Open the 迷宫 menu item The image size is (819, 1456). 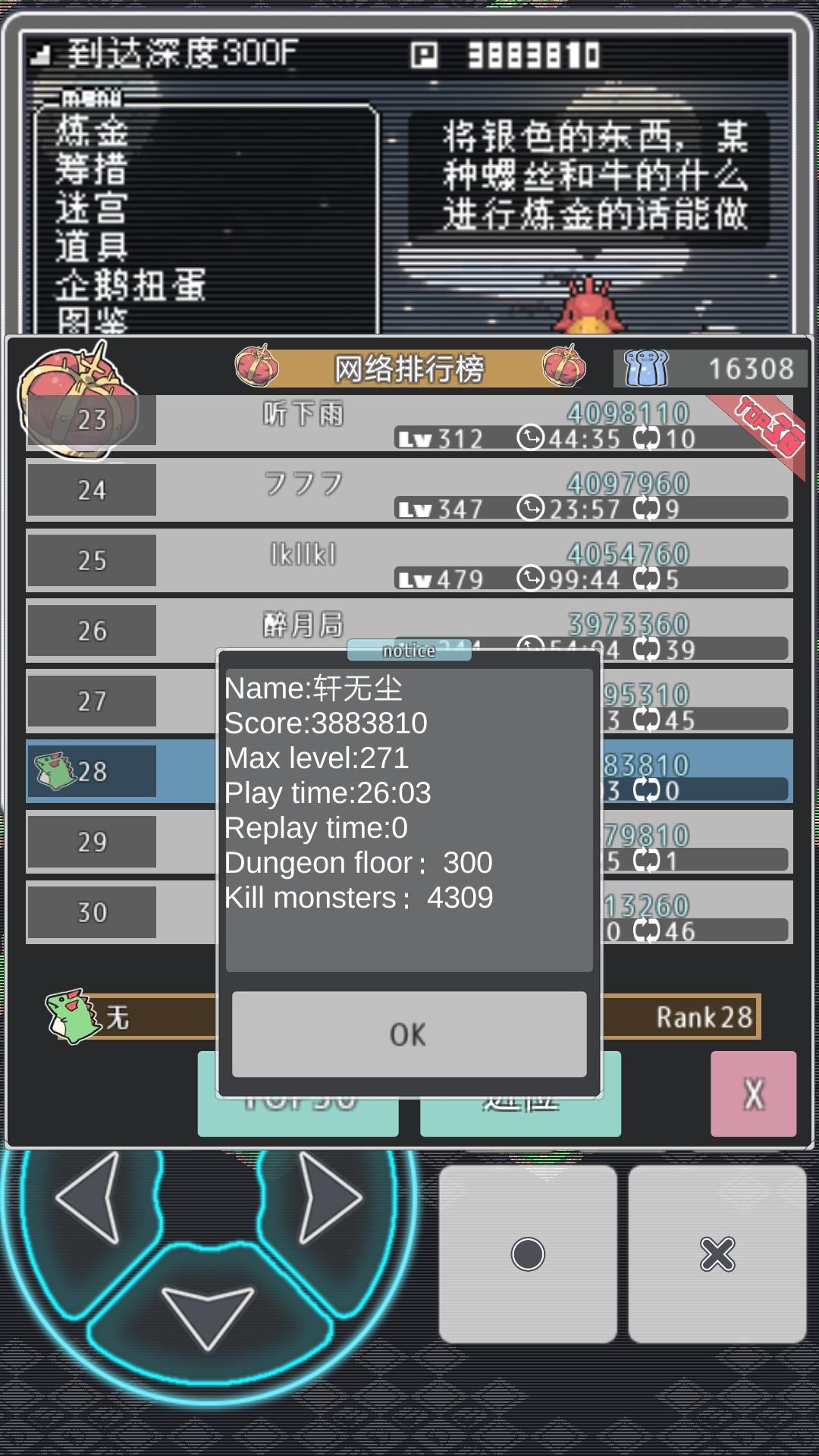point(92,209)
